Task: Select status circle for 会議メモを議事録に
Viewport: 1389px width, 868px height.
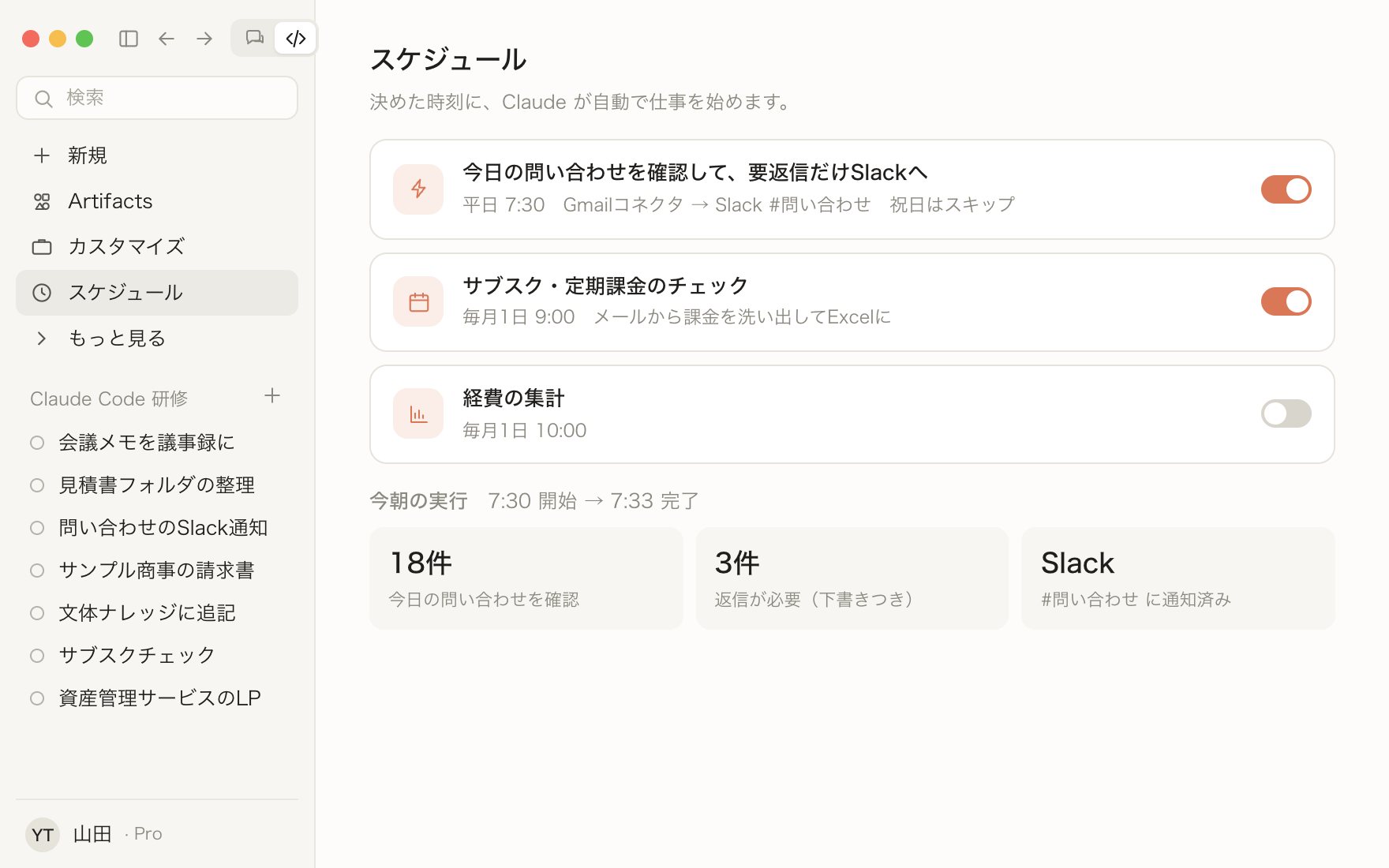Action: pyautogui.click(x=37, y=443)
